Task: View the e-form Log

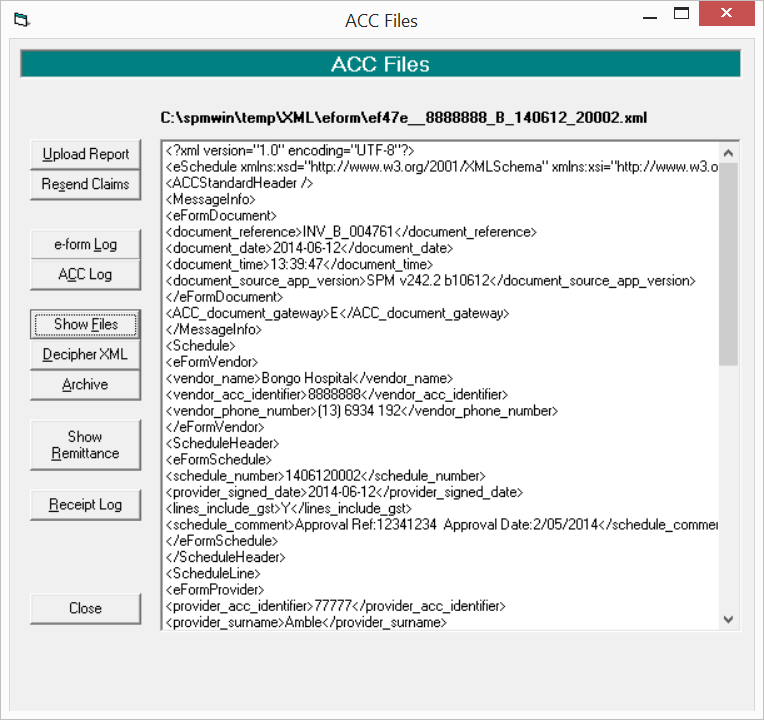Action: pyautogui.click(x=85, y=245)
